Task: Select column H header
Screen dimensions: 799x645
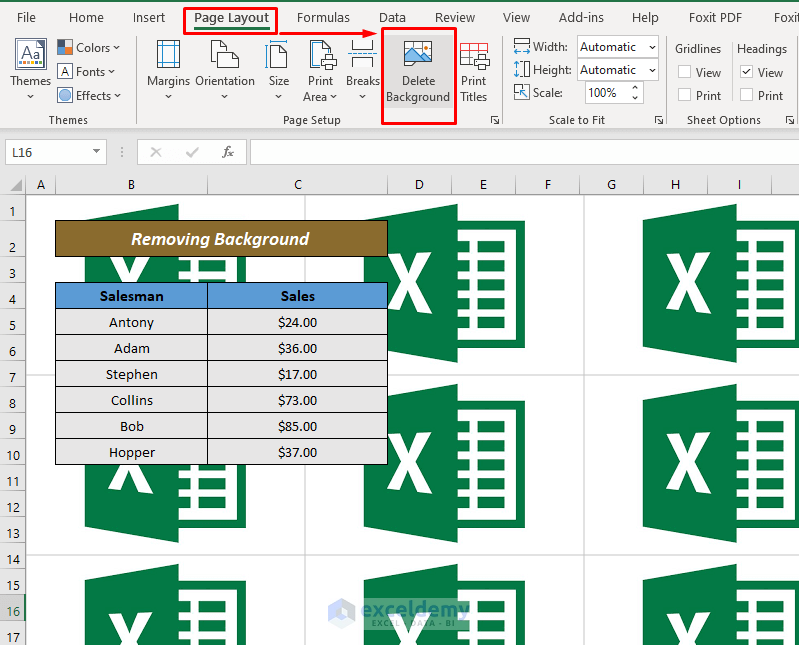Action: pos(676,184)
